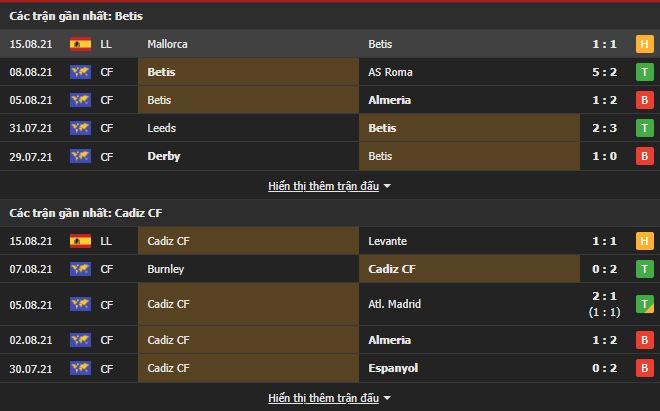Screen dimensions: 660x411
Task: Click the Atl. Madrid team name
Action: (396, 304)
